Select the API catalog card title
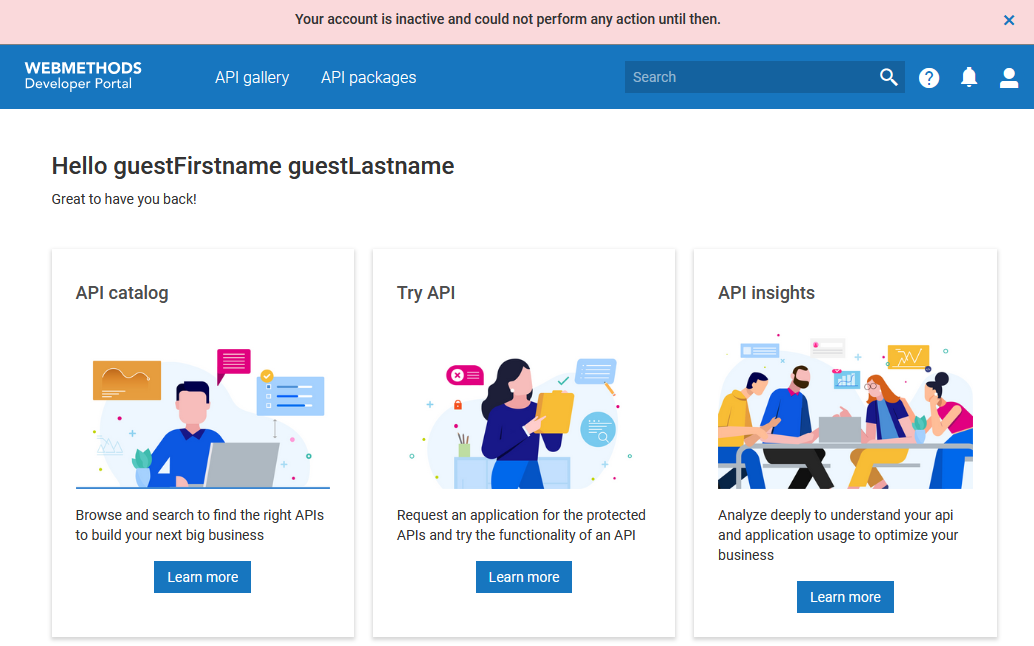 (122, 293)
